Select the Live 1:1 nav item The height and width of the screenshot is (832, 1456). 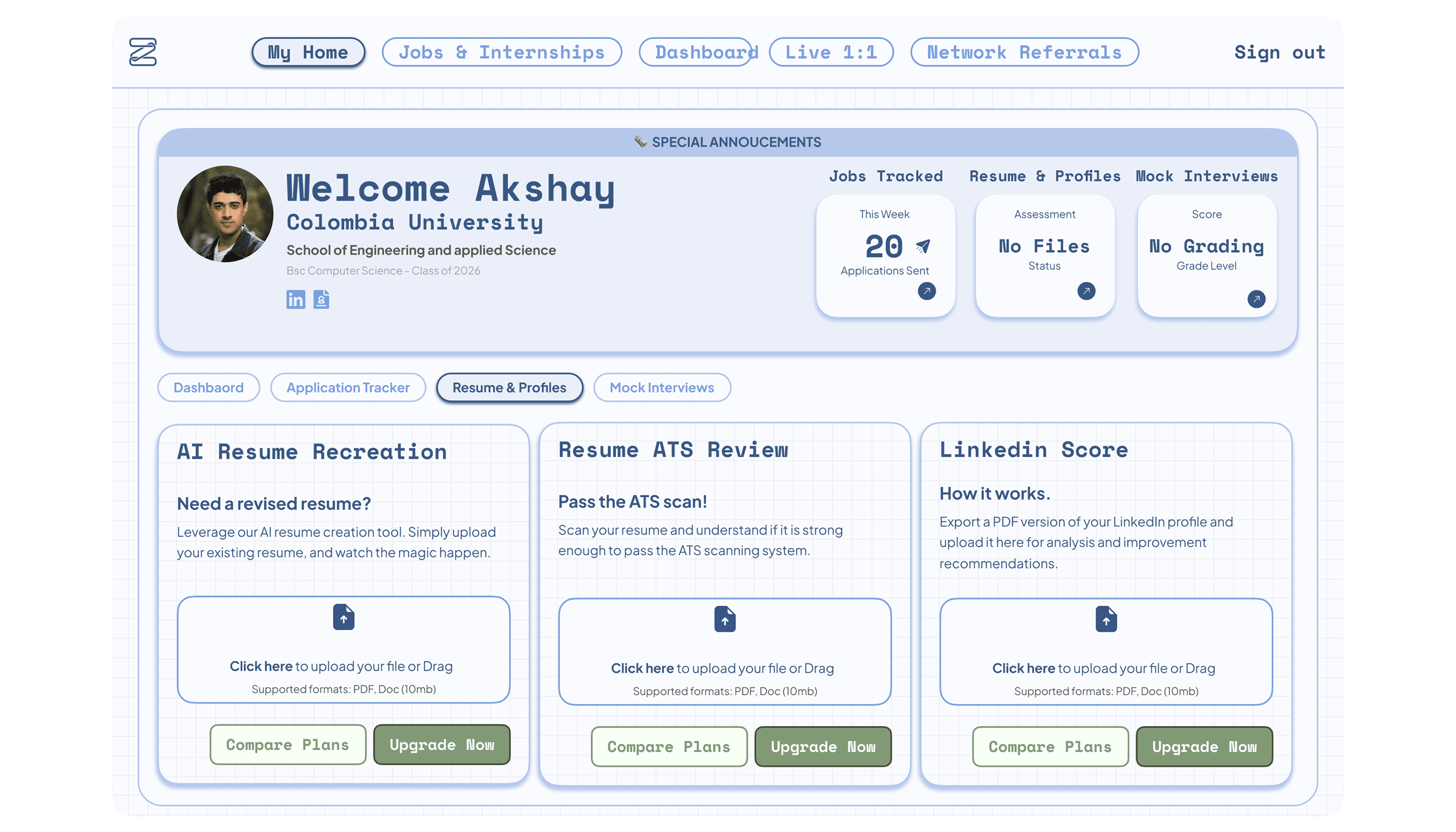point(830,52)
